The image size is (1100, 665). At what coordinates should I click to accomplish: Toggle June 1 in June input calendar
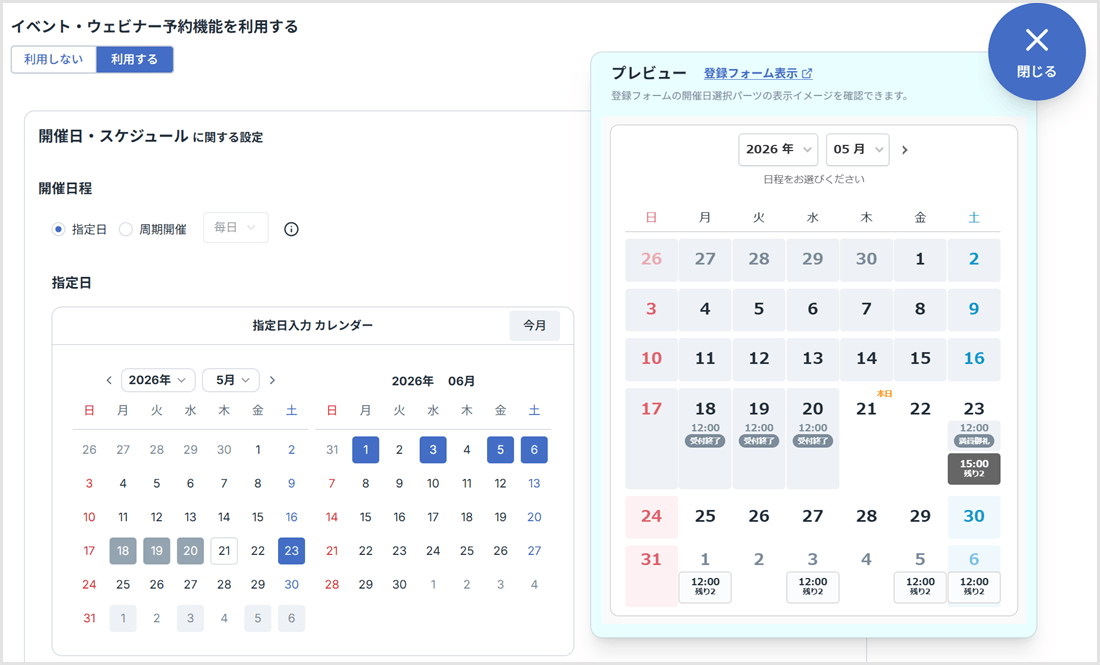pos(365,450)
